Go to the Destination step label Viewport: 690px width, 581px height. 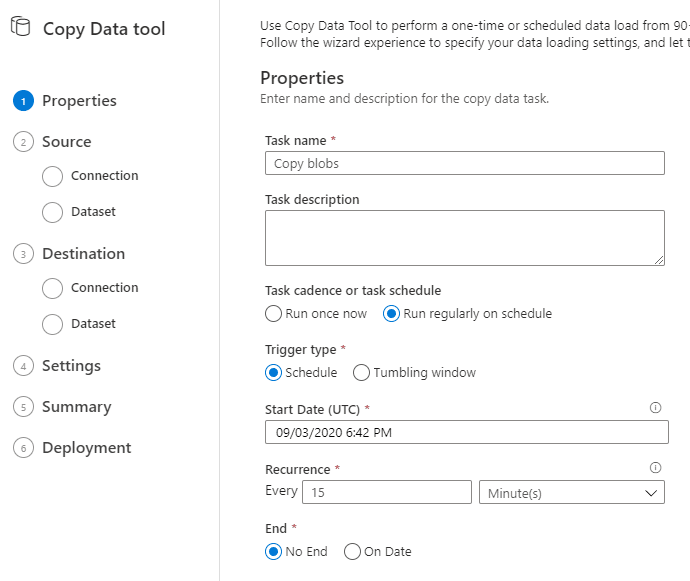tap(84, 254)
